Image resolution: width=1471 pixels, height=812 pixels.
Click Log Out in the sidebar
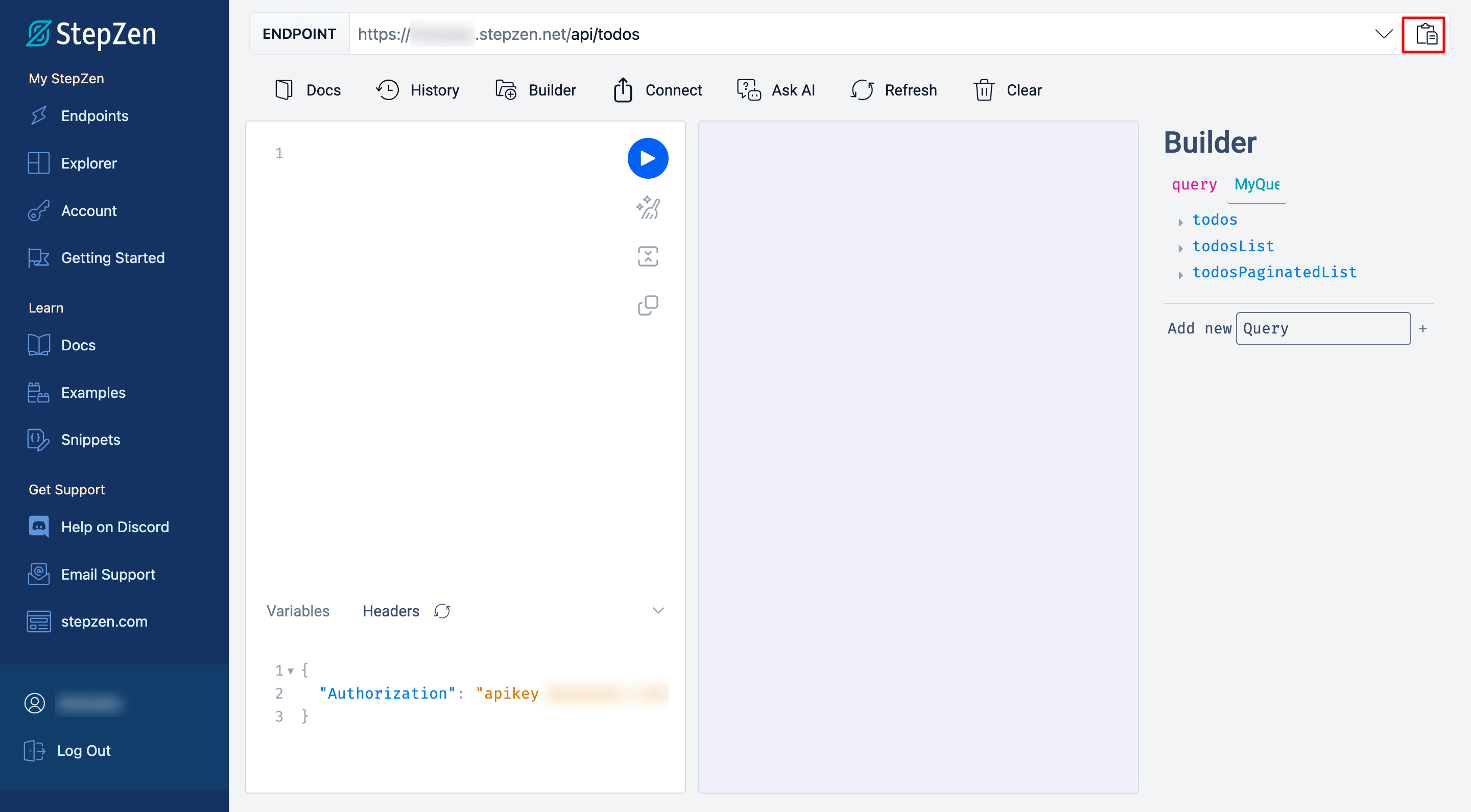83,750
